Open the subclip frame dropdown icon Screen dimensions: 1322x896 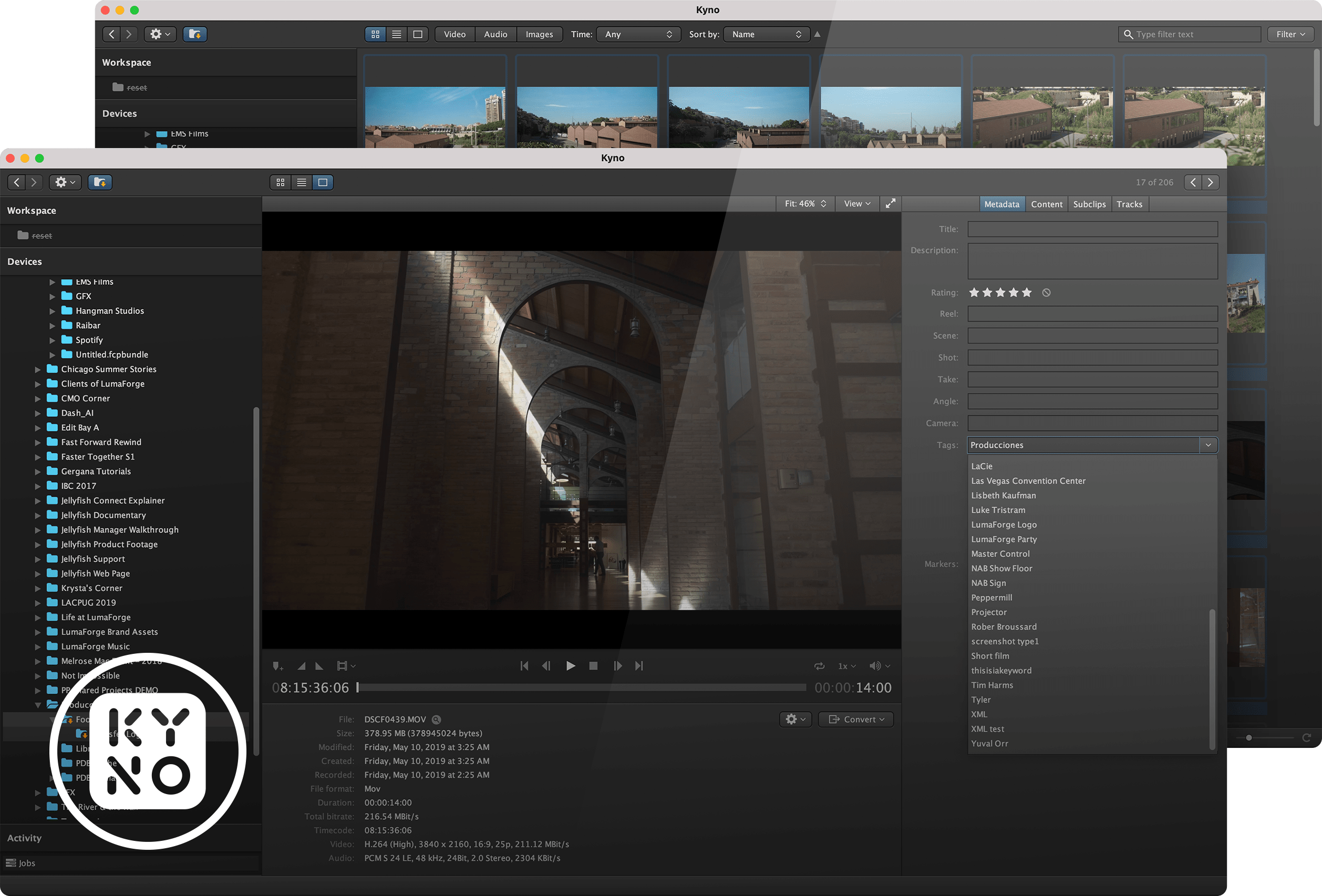point(346,666)
